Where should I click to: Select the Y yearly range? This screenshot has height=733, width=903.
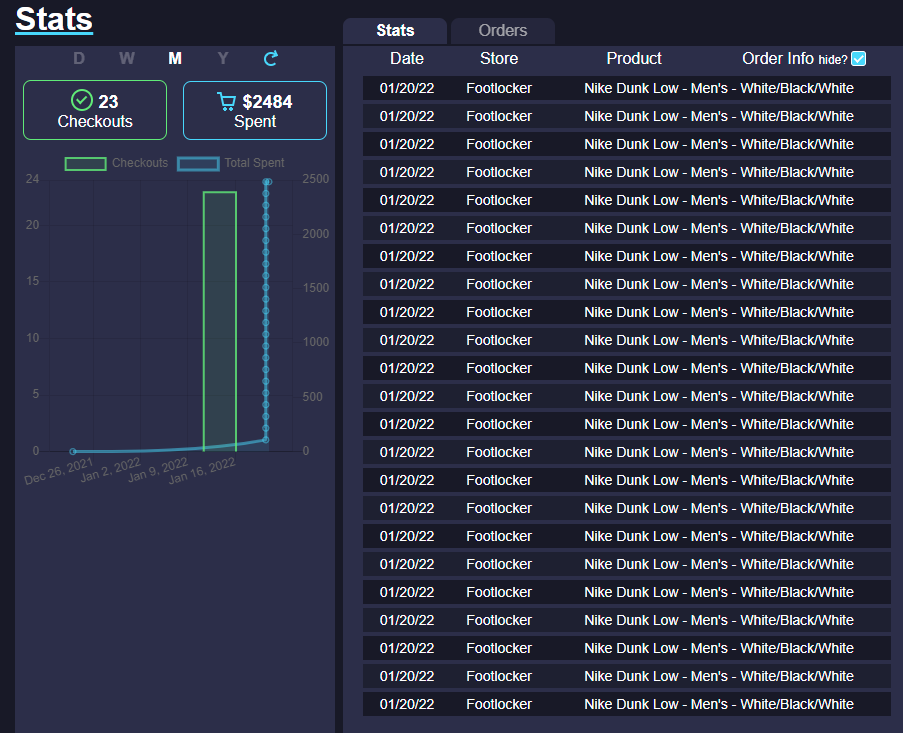point(223,58)
